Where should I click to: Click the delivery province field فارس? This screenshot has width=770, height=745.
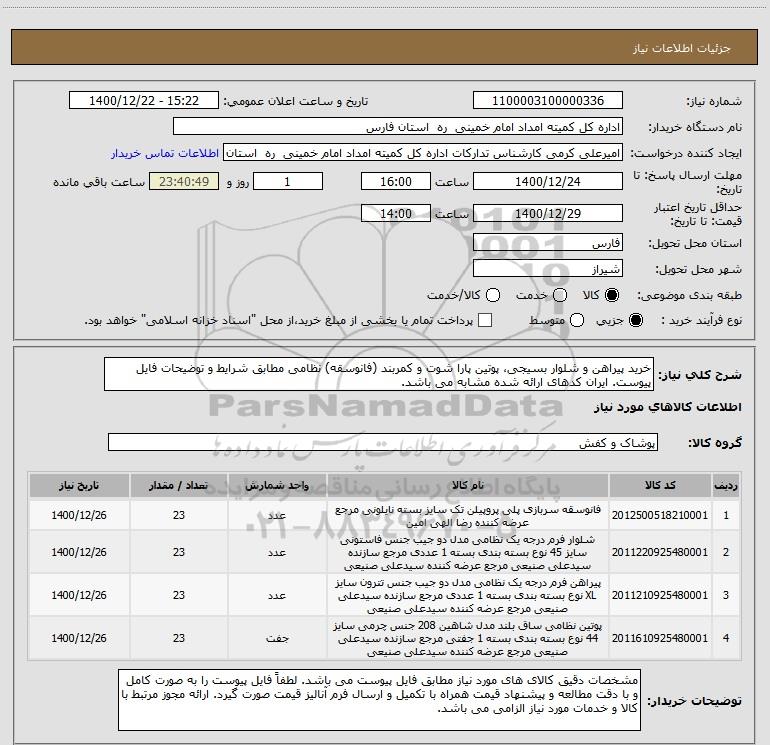click(x=548, y=243)
